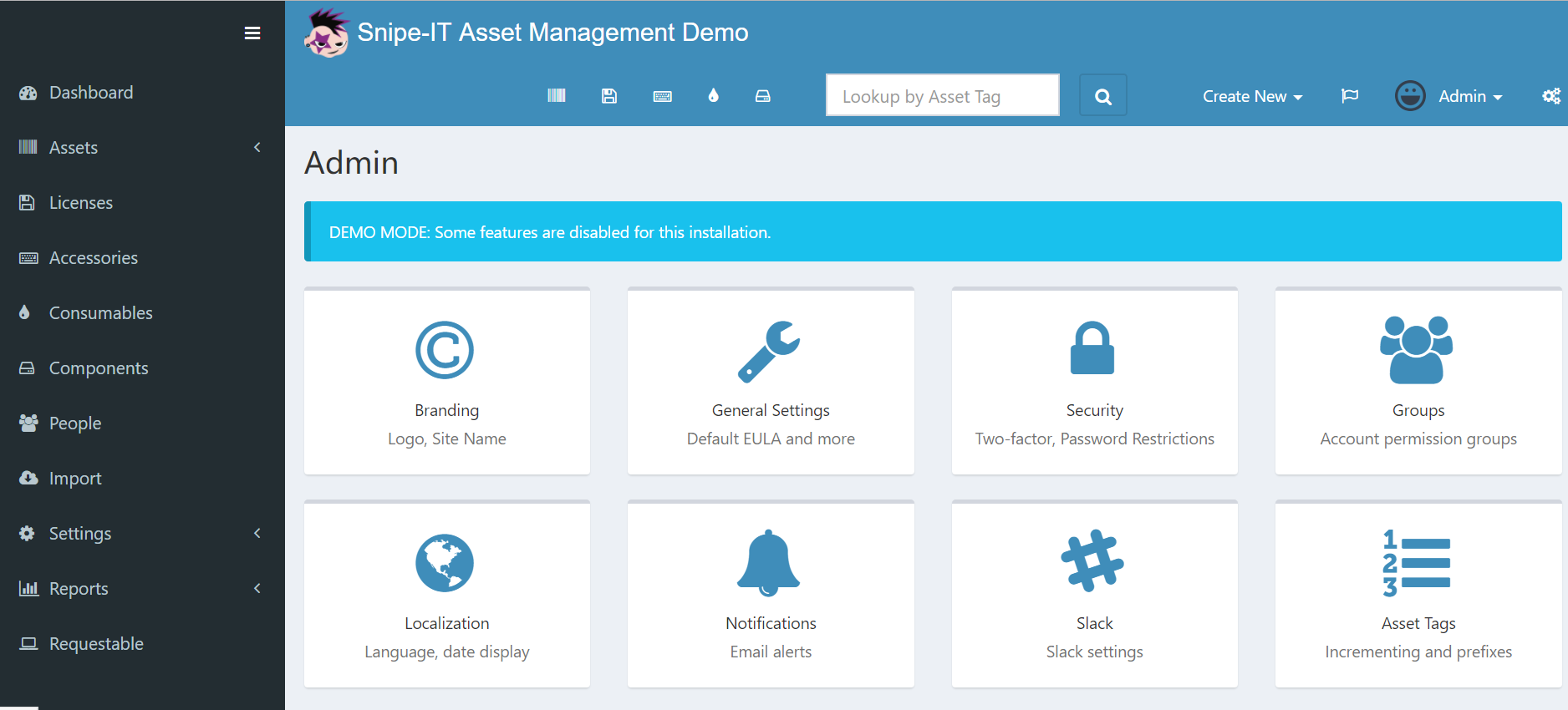
Task: Open Licenses via the floppy disk toolbar icon
Action: (x=609, y=96)
